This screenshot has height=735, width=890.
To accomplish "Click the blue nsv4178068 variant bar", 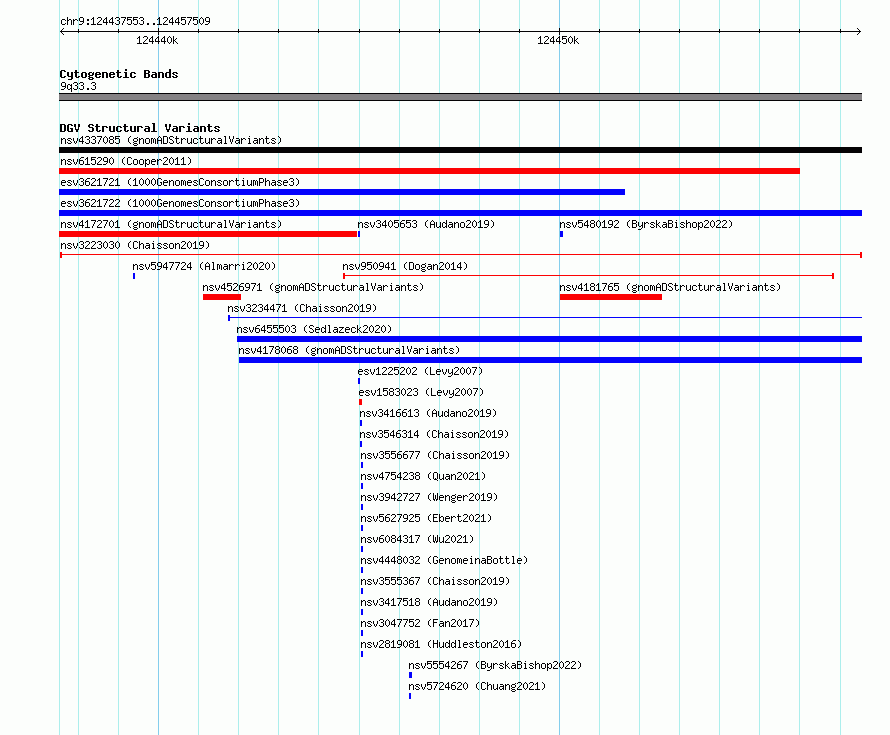I will (x=551, y=360).
